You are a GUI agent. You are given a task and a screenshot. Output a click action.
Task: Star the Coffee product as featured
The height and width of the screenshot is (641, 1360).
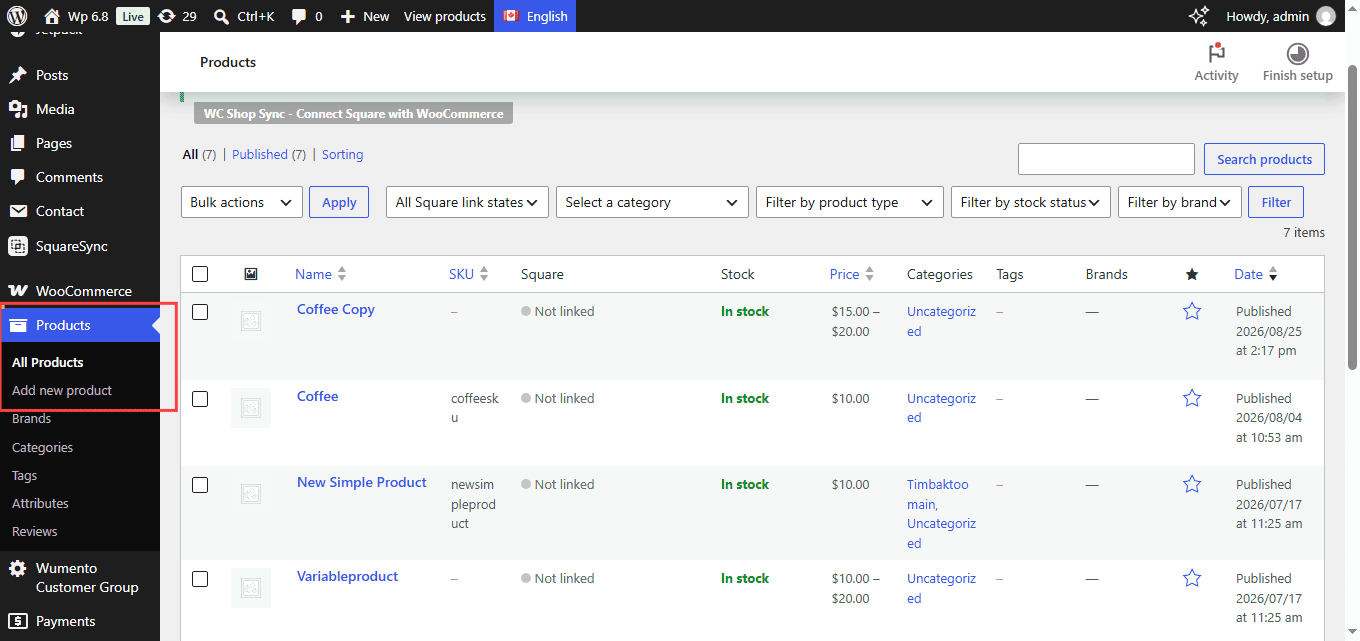pos(1192,398)
